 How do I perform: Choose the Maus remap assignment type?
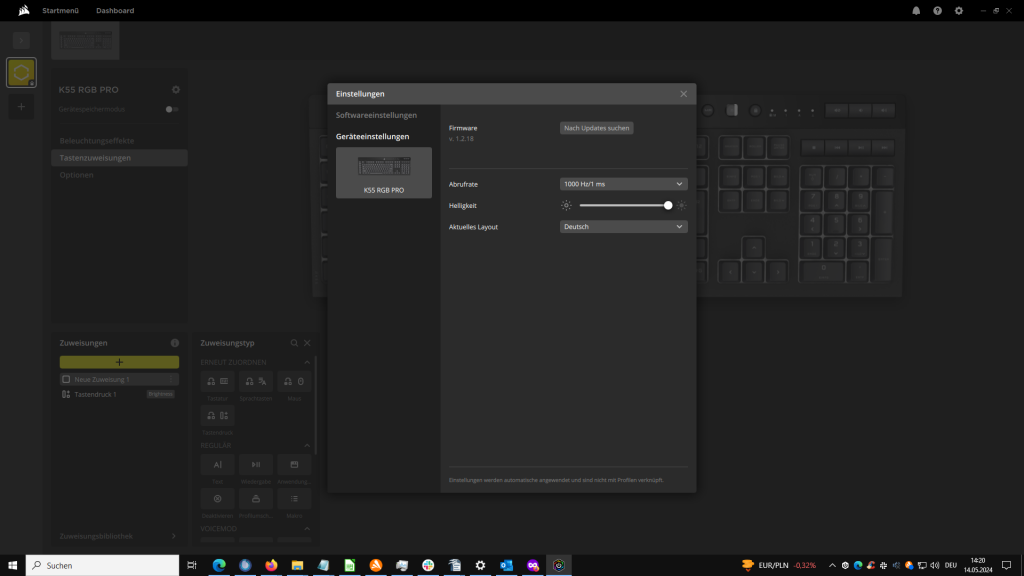pos(294,381)
